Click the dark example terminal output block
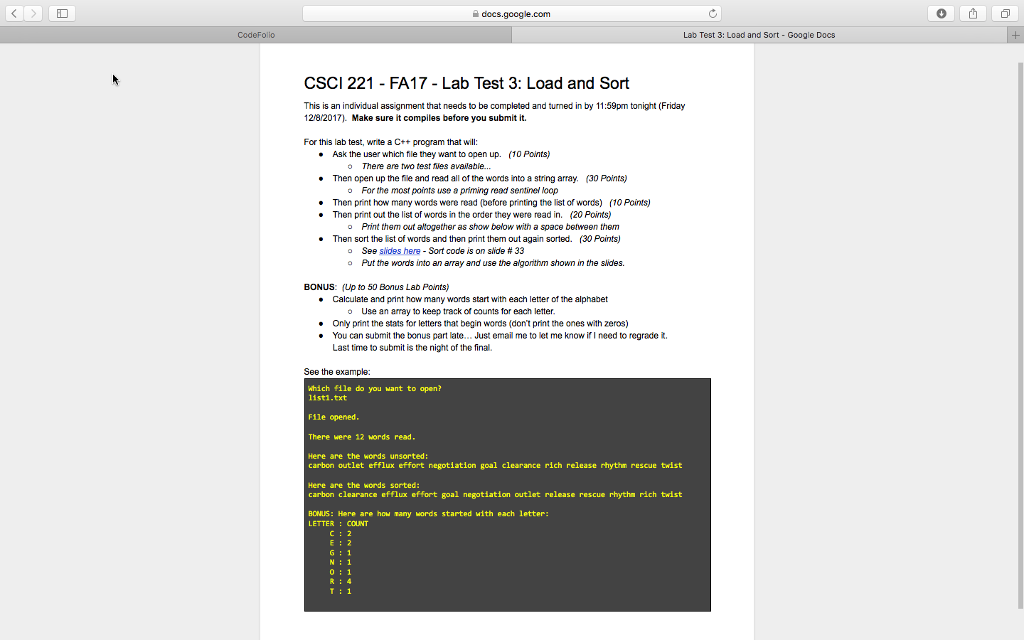The height and width of the screenshot is (640, 1024). pos(507,495)
